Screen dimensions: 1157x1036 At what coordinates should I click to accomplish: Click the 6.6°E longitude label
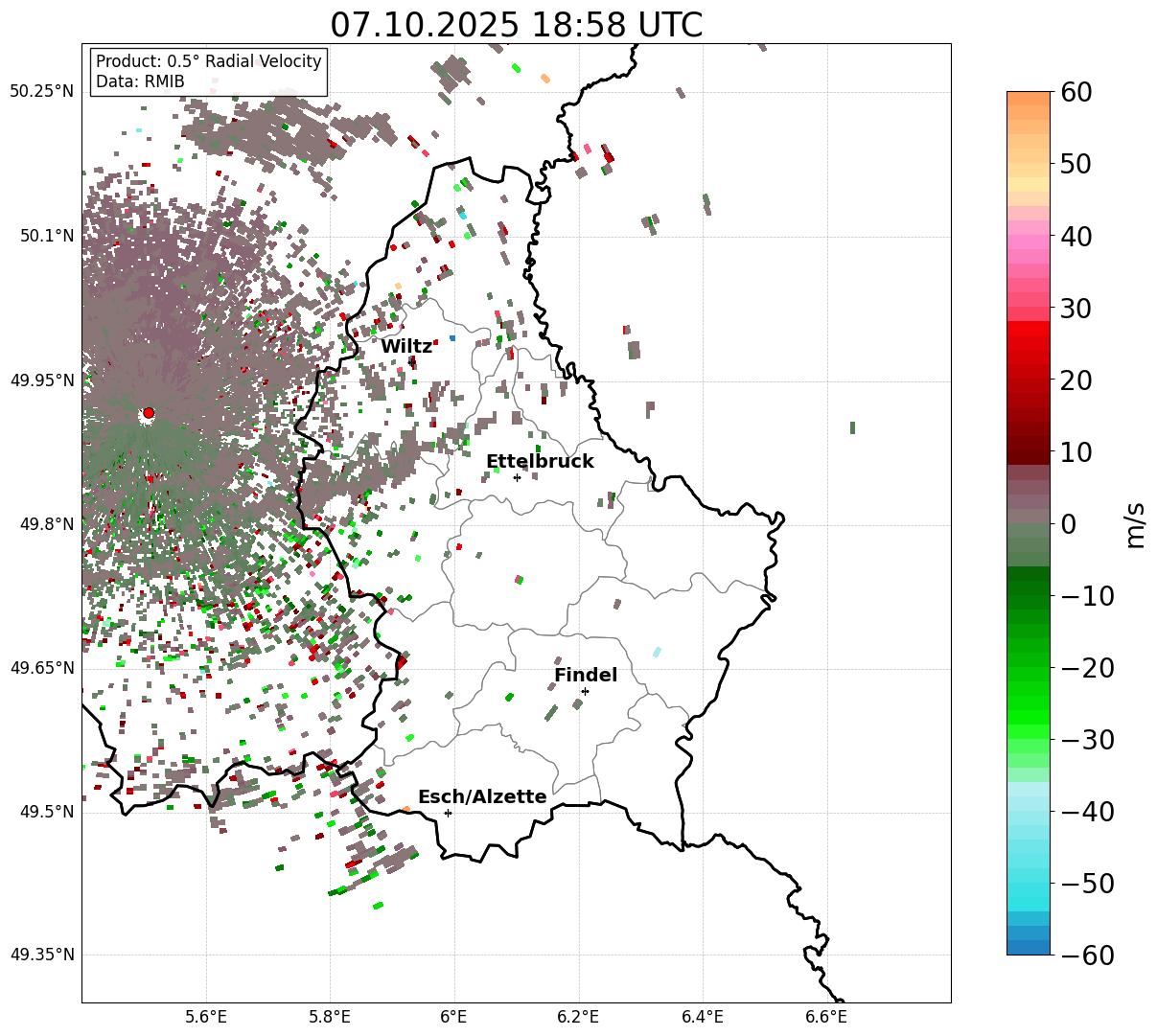click(826, 1018)
